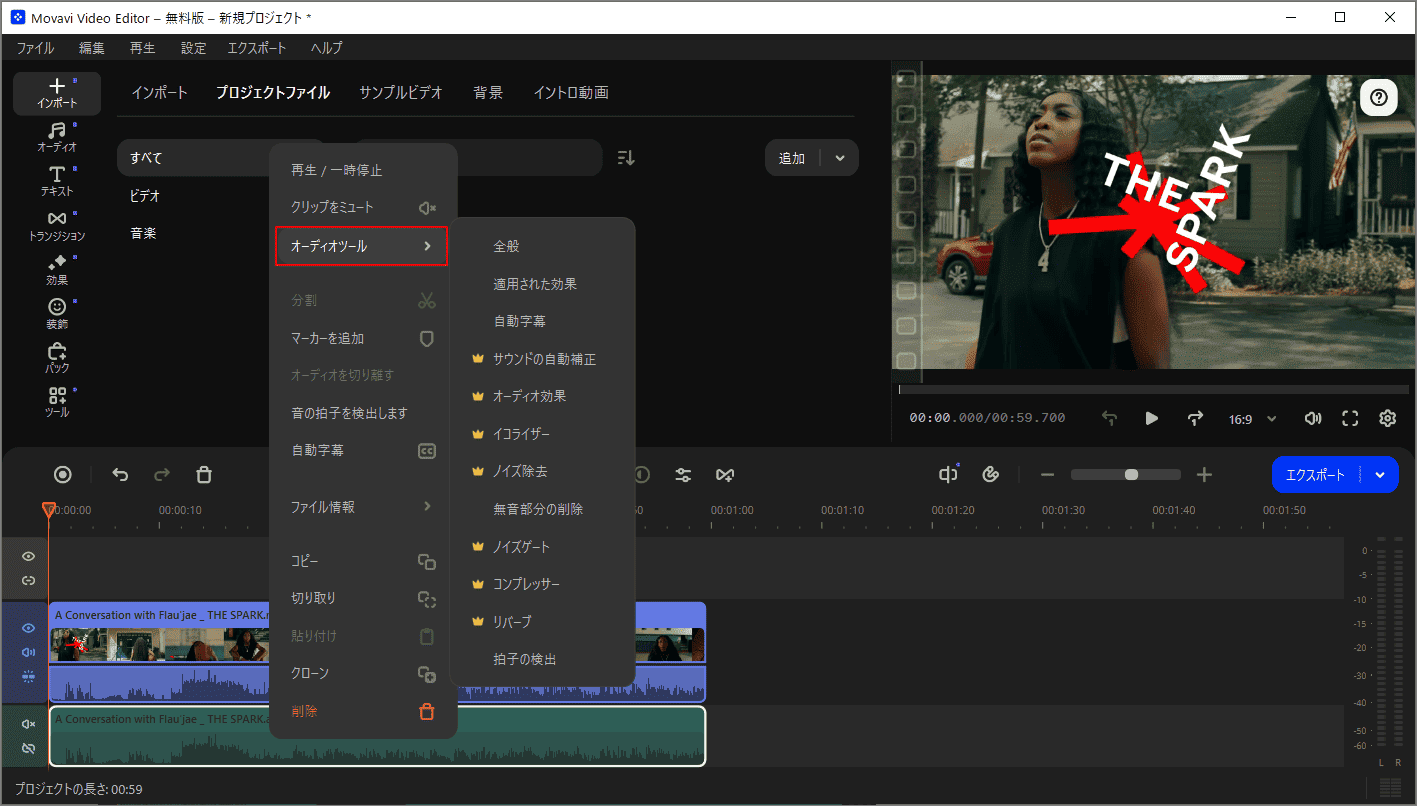The width and height of the screenshot is (1417, 806).
Task: Unmute the audio track in timeline
Action: click(29, 724)
